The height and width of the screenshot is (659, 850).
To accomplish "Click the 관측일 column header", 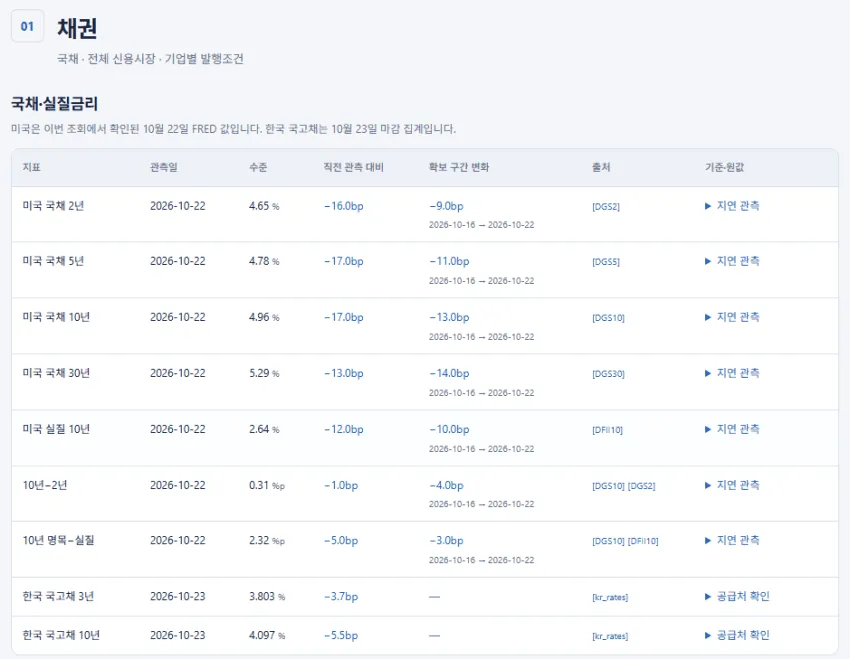I will (164, 167).
